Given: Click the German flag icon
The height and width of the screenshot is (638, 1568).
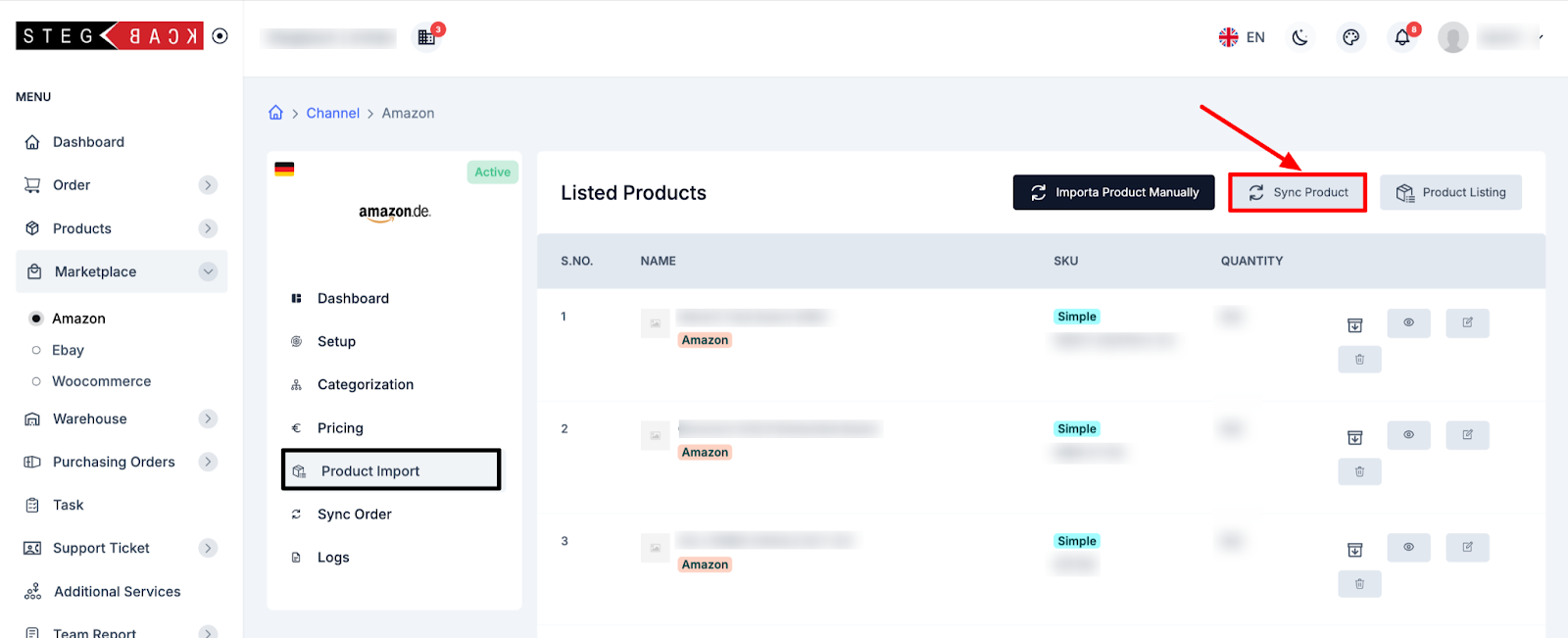Looking at the screenshot, I should (x=284, y=169).
